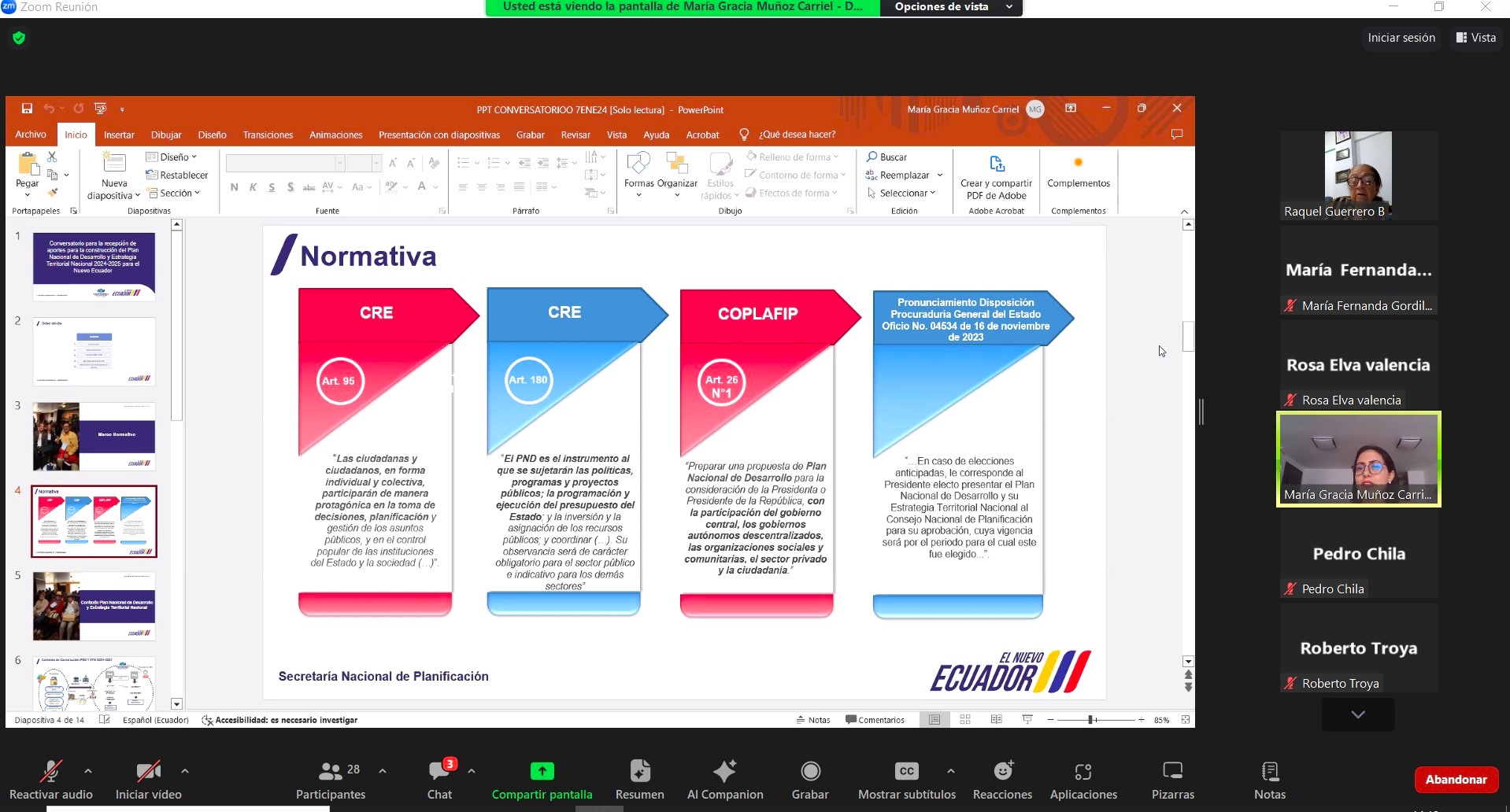Click fit slide to window icon
This screenshot has width=1510, height=812.
1186,719
